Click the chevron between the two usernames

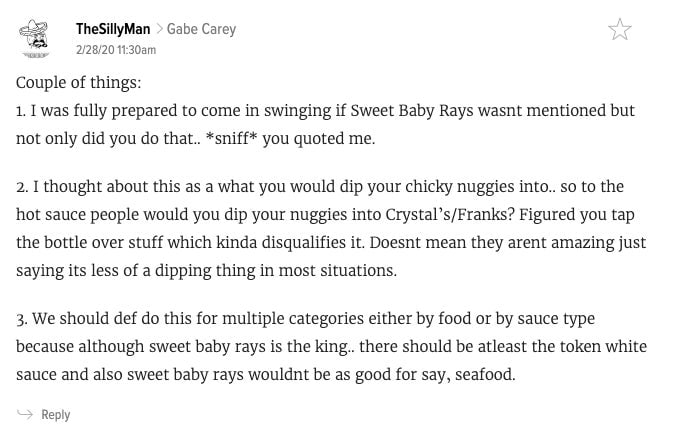click(x=159, y=29)
